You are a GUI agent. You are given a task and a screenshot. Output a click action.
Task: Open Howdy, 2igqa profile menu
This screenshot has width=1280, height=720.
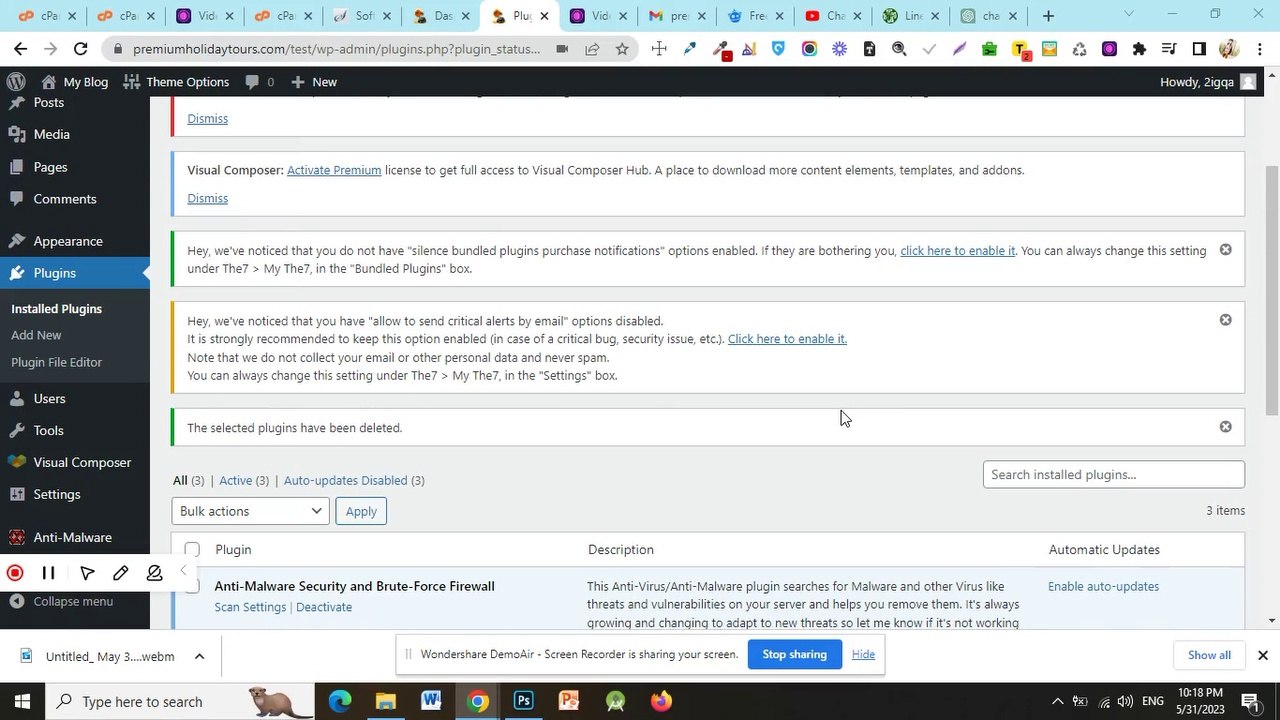(x=1208, y=82)
